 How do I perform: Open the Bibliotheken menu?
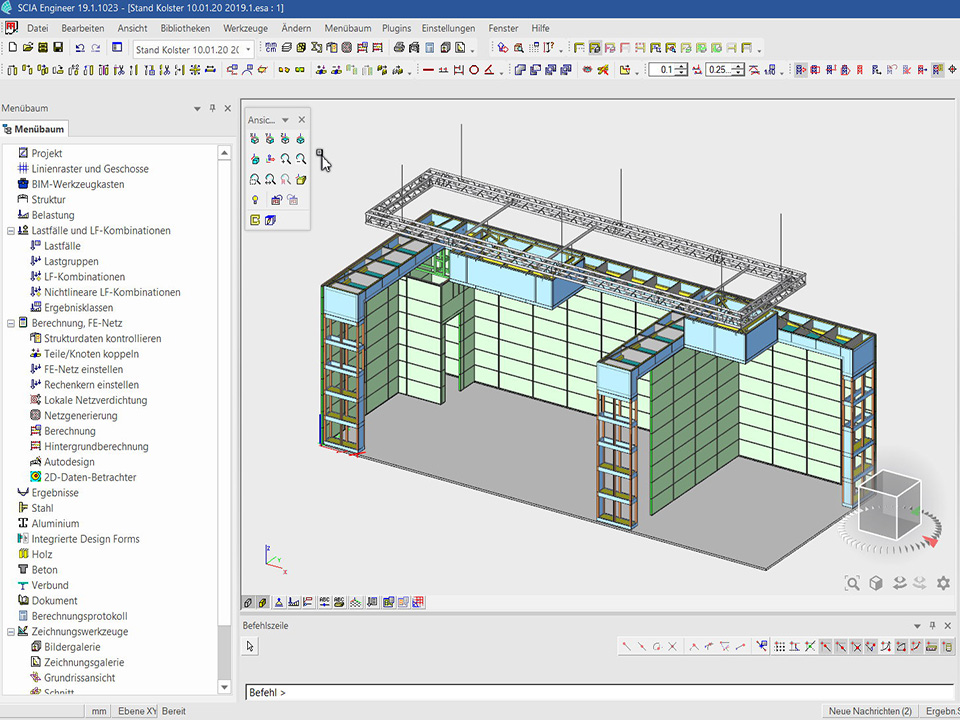coord(185,28)
